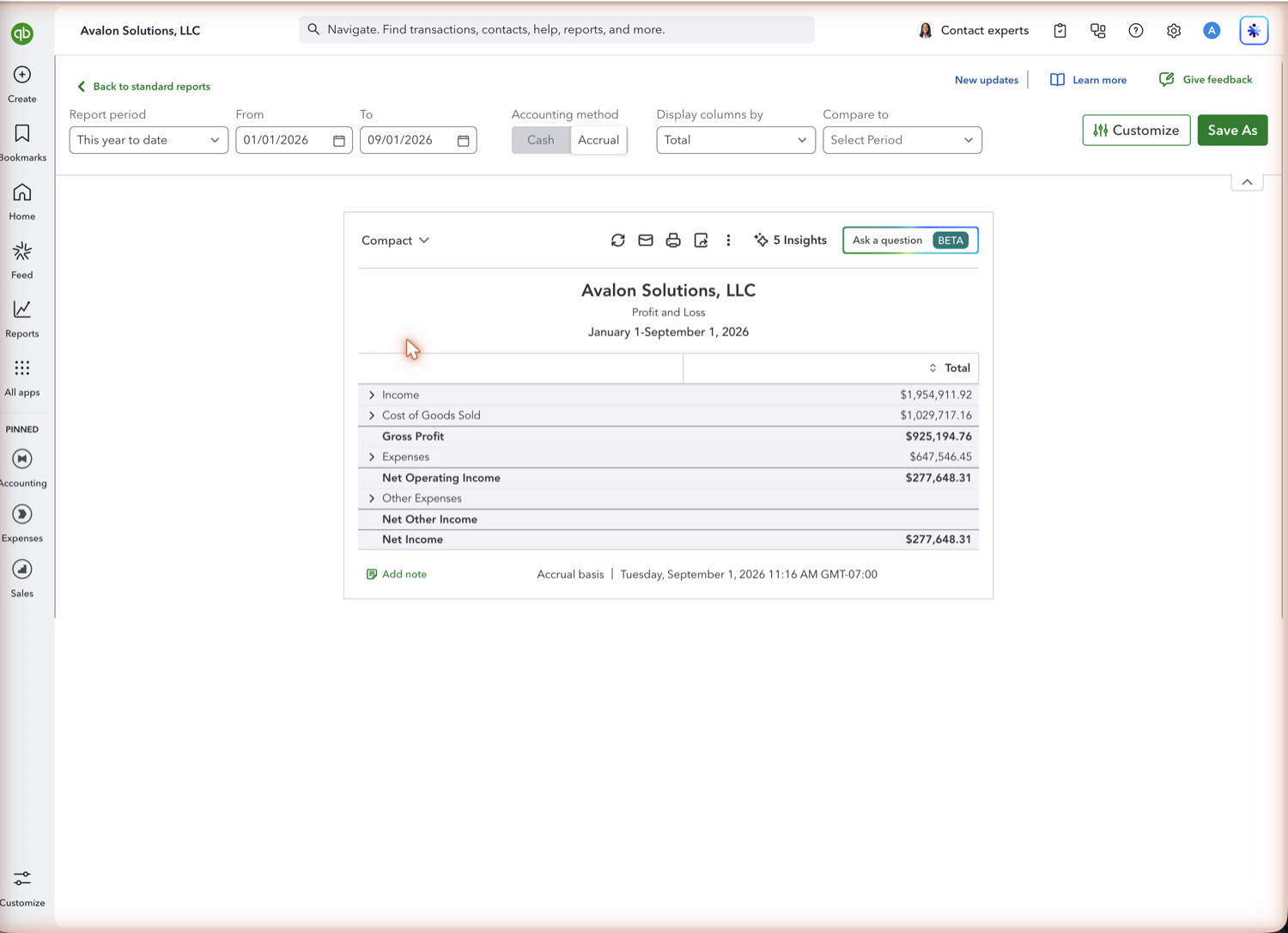
Task: Click Give feedback link
Action: tap(1206, 80)
